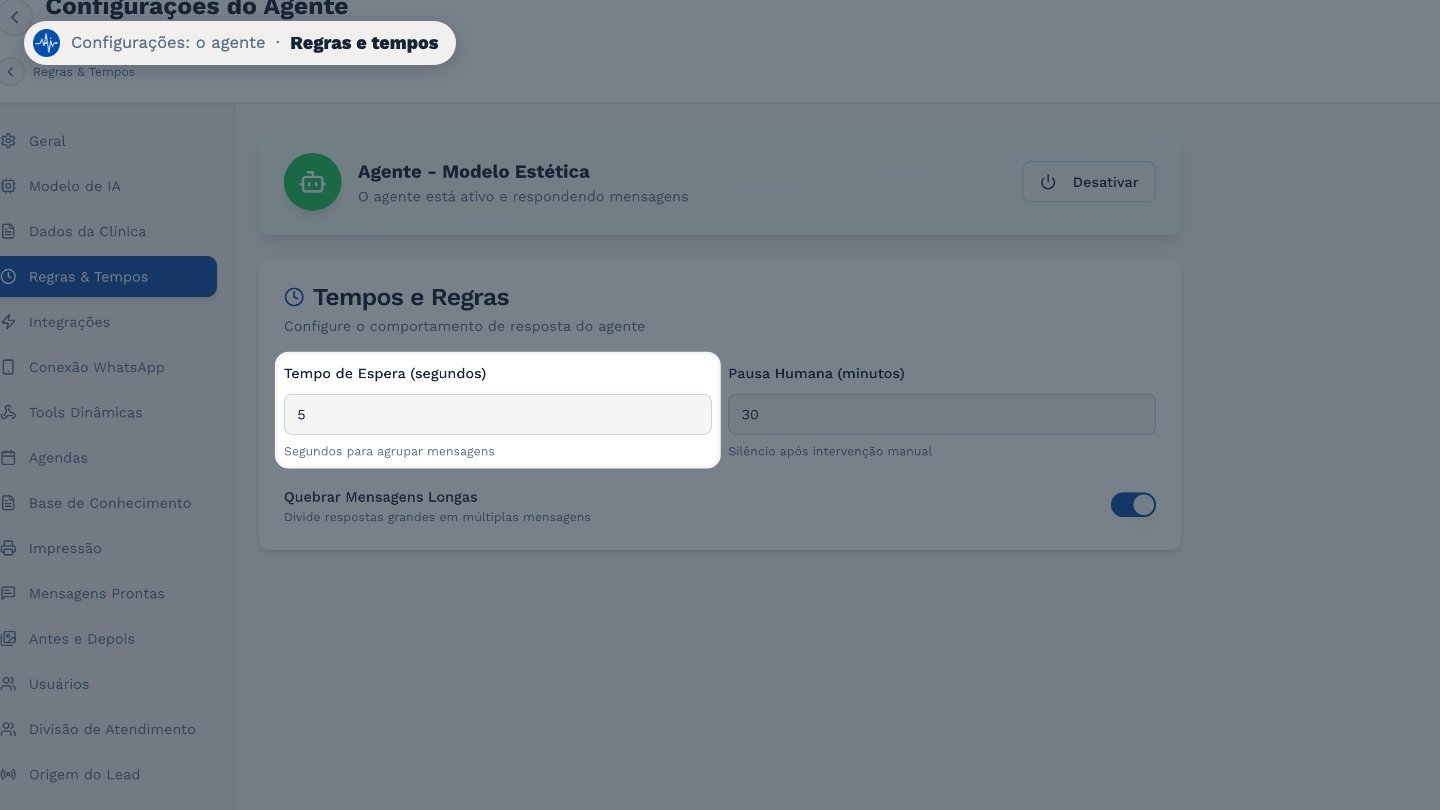Click the printer icon beside Impressão
The image size is (1440, 810).
pyautogui.click(x=8, y=548)
